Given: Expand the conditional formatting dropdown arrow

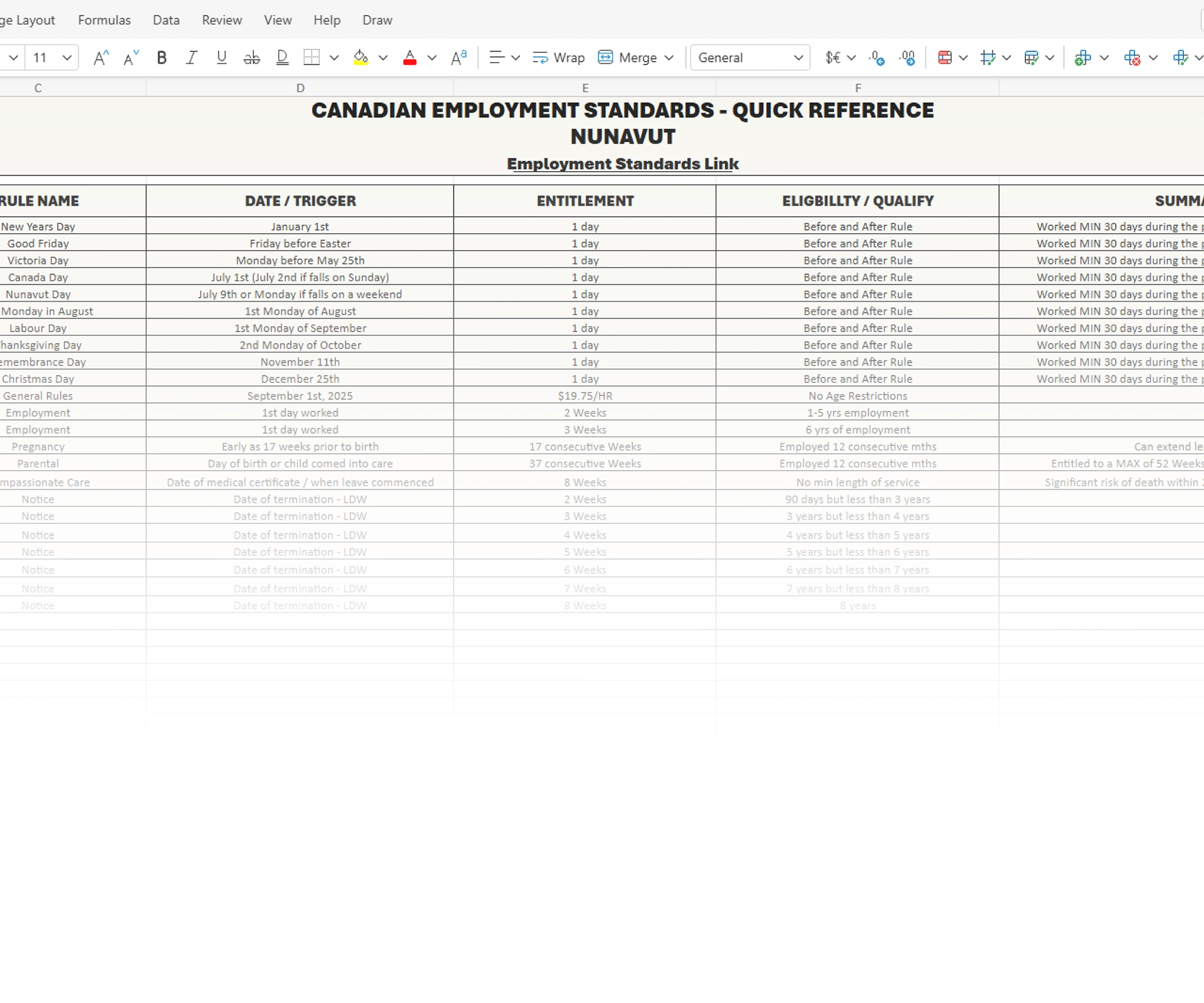Looking at the screenshot, I should tap(964, 58).
